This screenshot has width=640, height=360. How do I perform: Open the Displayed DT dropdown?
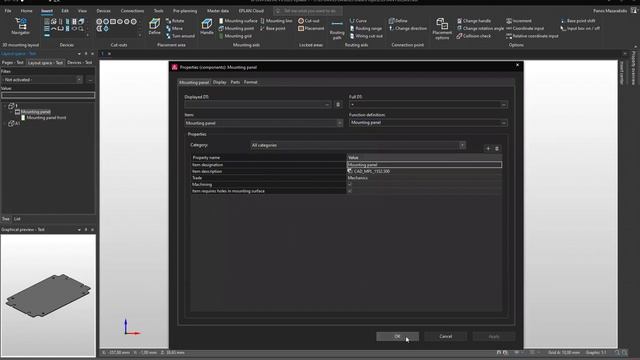pos(327,105)
